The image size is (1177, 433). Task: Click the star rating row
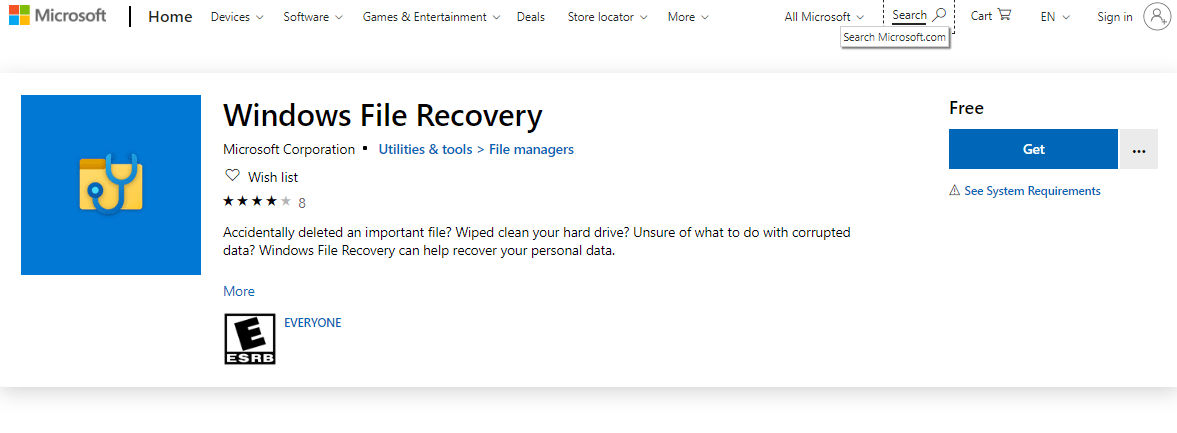(x=258, y=201)
